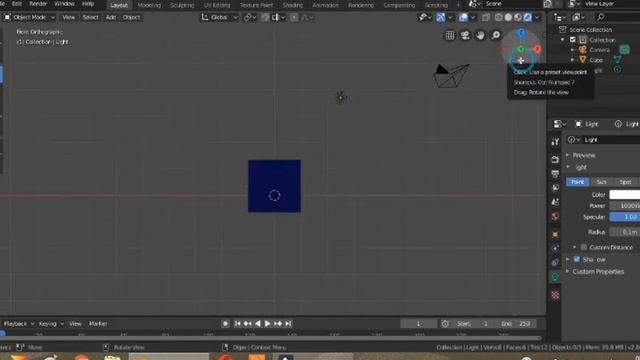Select wireframe viewport shading
This screenshot has height=360, width=640.
pos(498,17)
